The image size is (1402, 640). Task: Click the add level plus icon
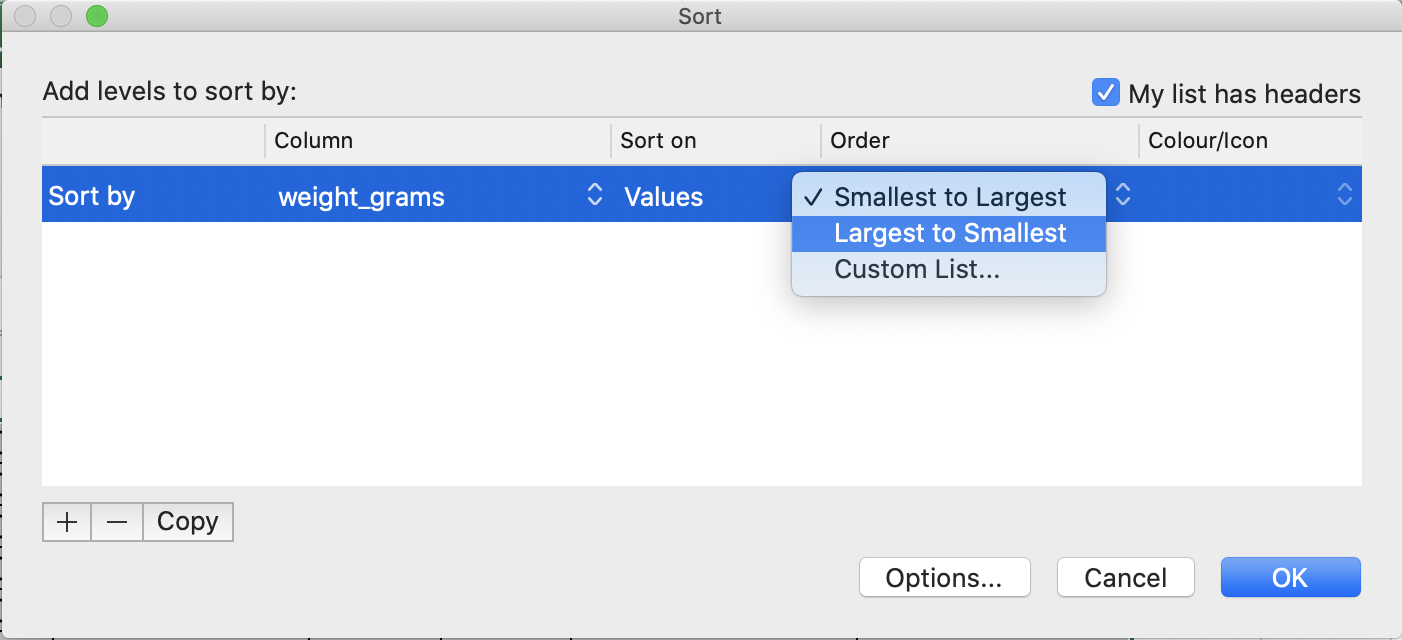pyautogui.click(x=66, y=521)
